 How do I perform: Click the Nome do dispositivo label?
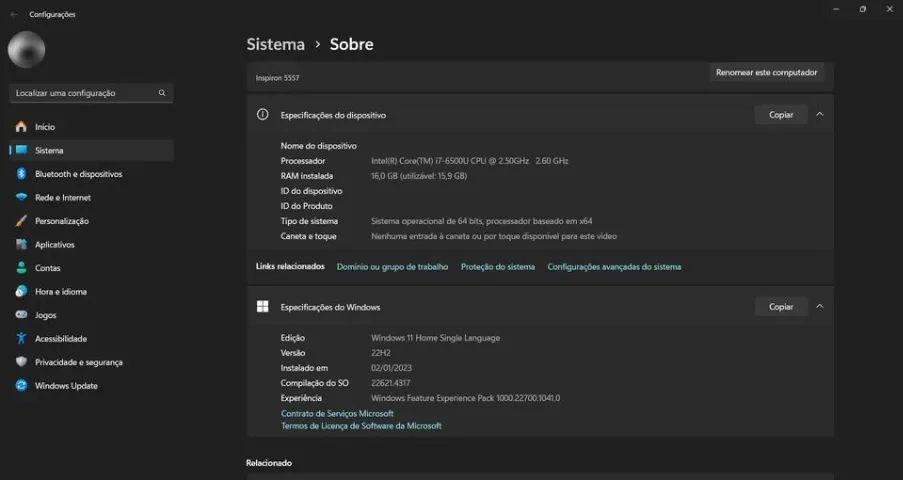tap(318, 146)
